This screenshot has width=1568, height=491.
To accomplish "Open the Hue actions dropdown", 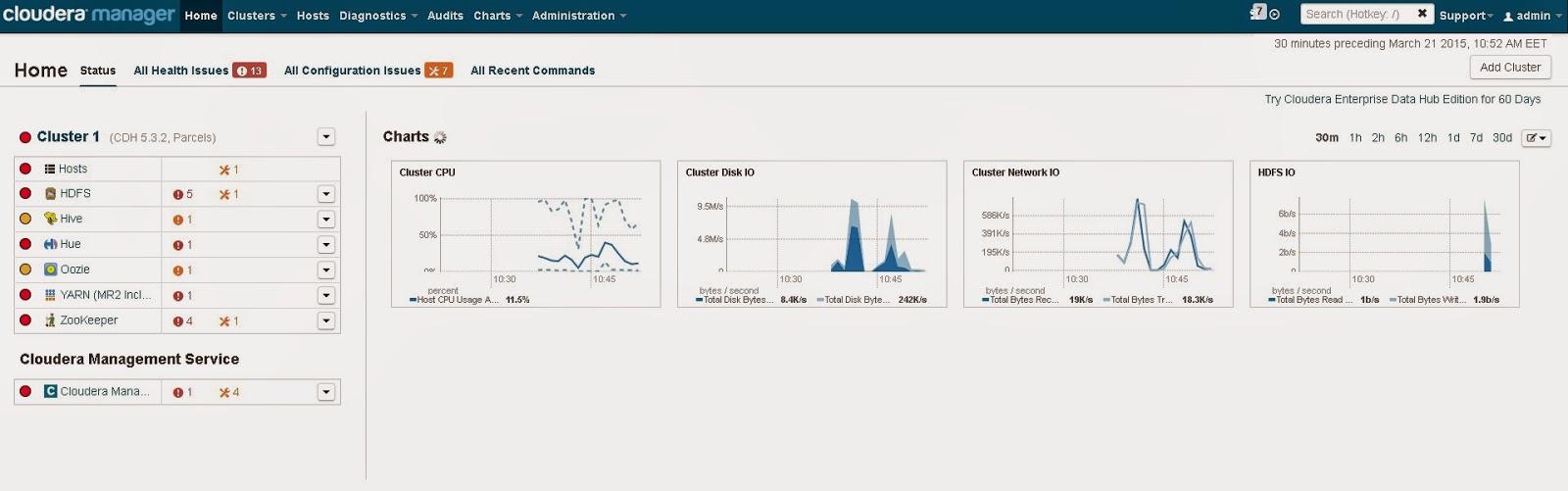I will tap(326, 245).
